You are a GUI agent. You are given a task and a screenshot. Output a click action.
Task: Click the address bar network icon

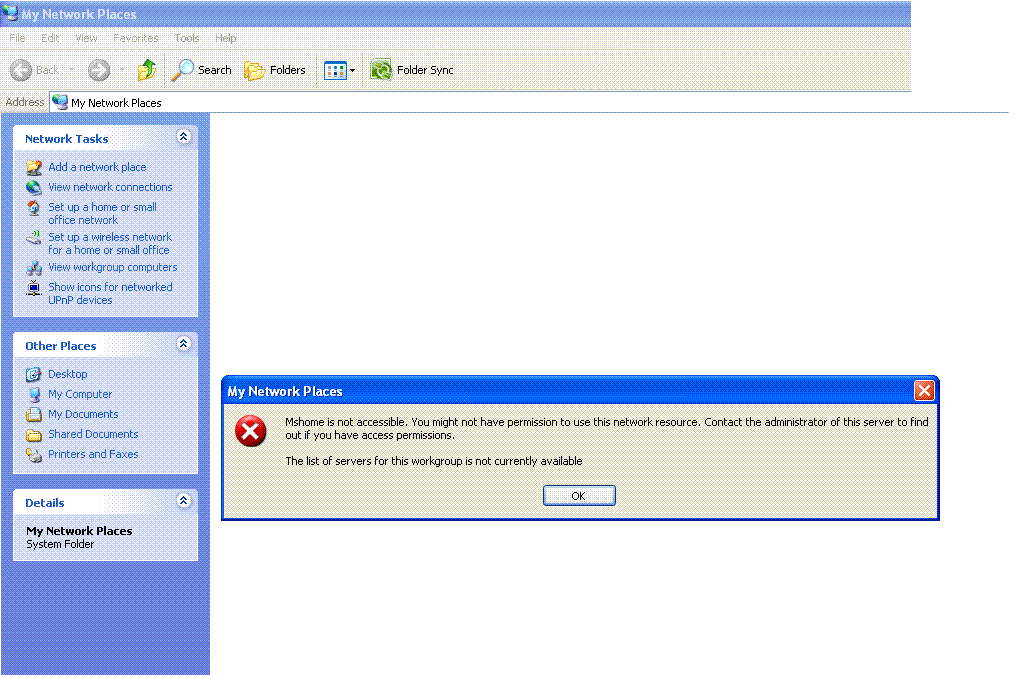(x=60, y=102)
